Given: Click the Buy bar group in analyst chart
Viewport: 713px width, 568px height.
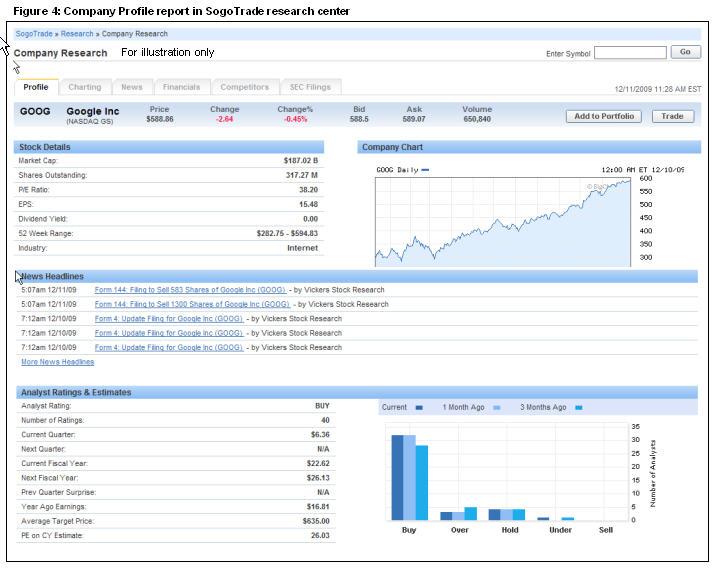Looking at the screenshot, I should click(x=410, y=478).
